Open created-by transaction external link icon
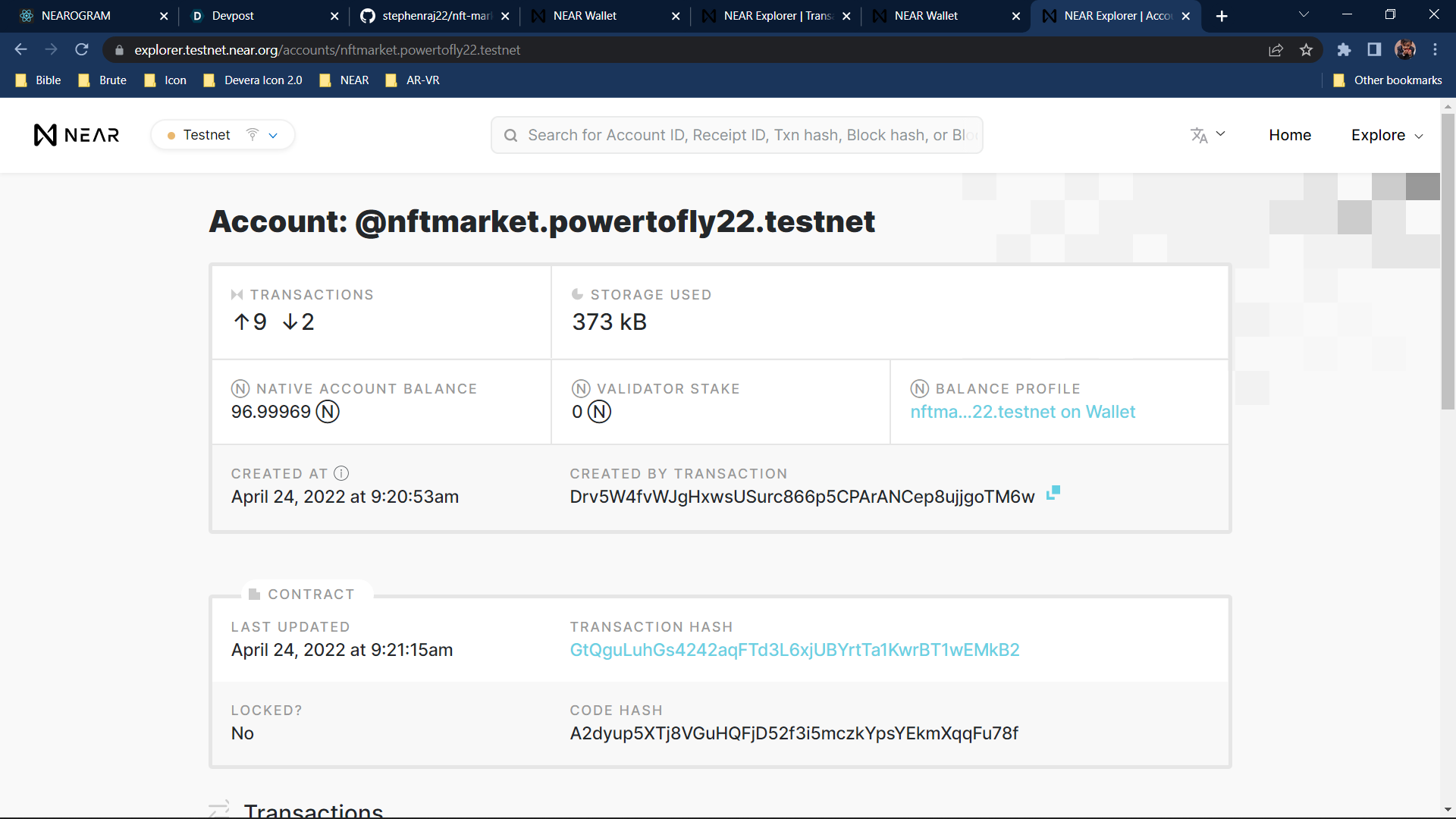This screenshot has width=1456, height=819. (x=1053, y=494)
